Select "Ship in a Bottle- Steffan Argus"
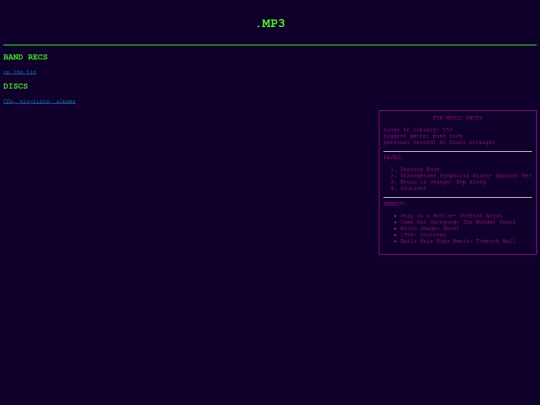The image size is (540, 405). tap(451, 216)
